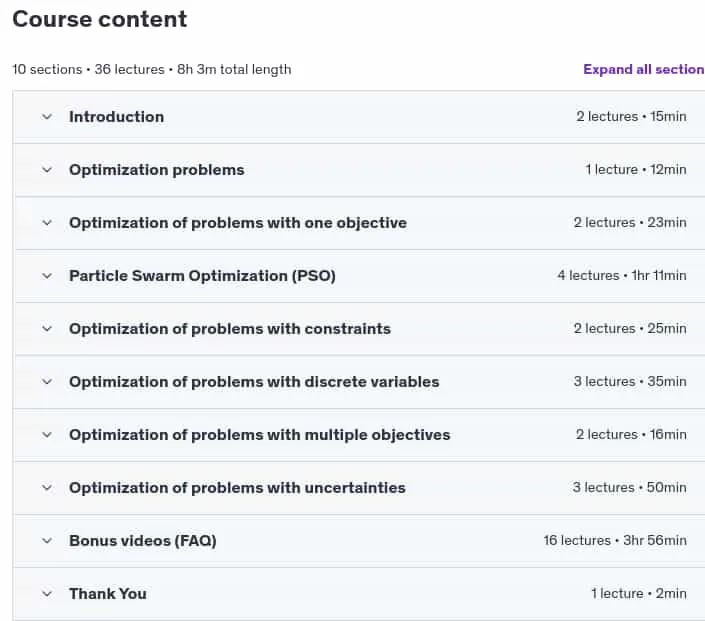Expand chevron beside uncertainties section
Image resolution: width=705 pixels, height=621 pixels.
point(47,488)
